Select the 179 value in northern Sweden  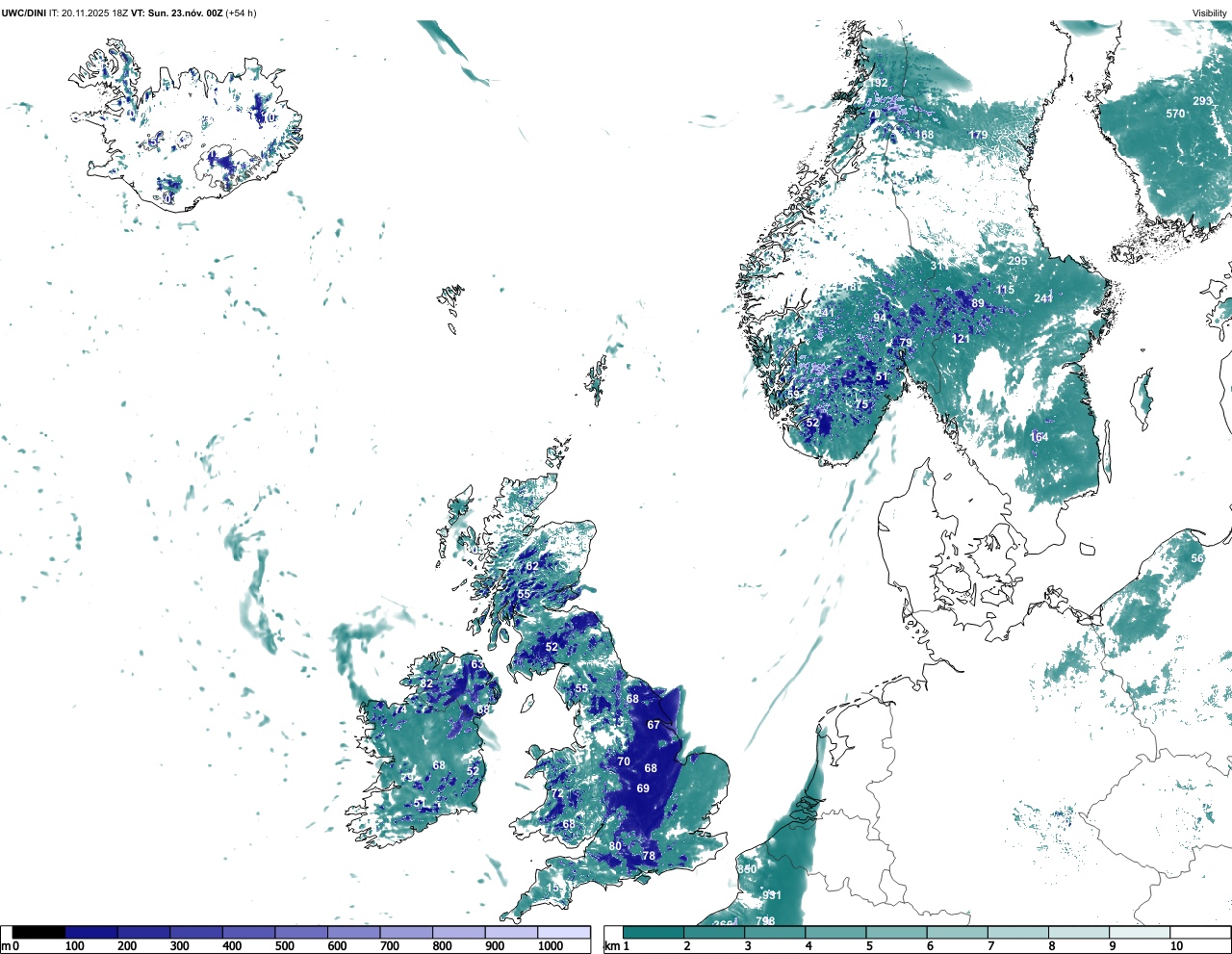(978, 135)
